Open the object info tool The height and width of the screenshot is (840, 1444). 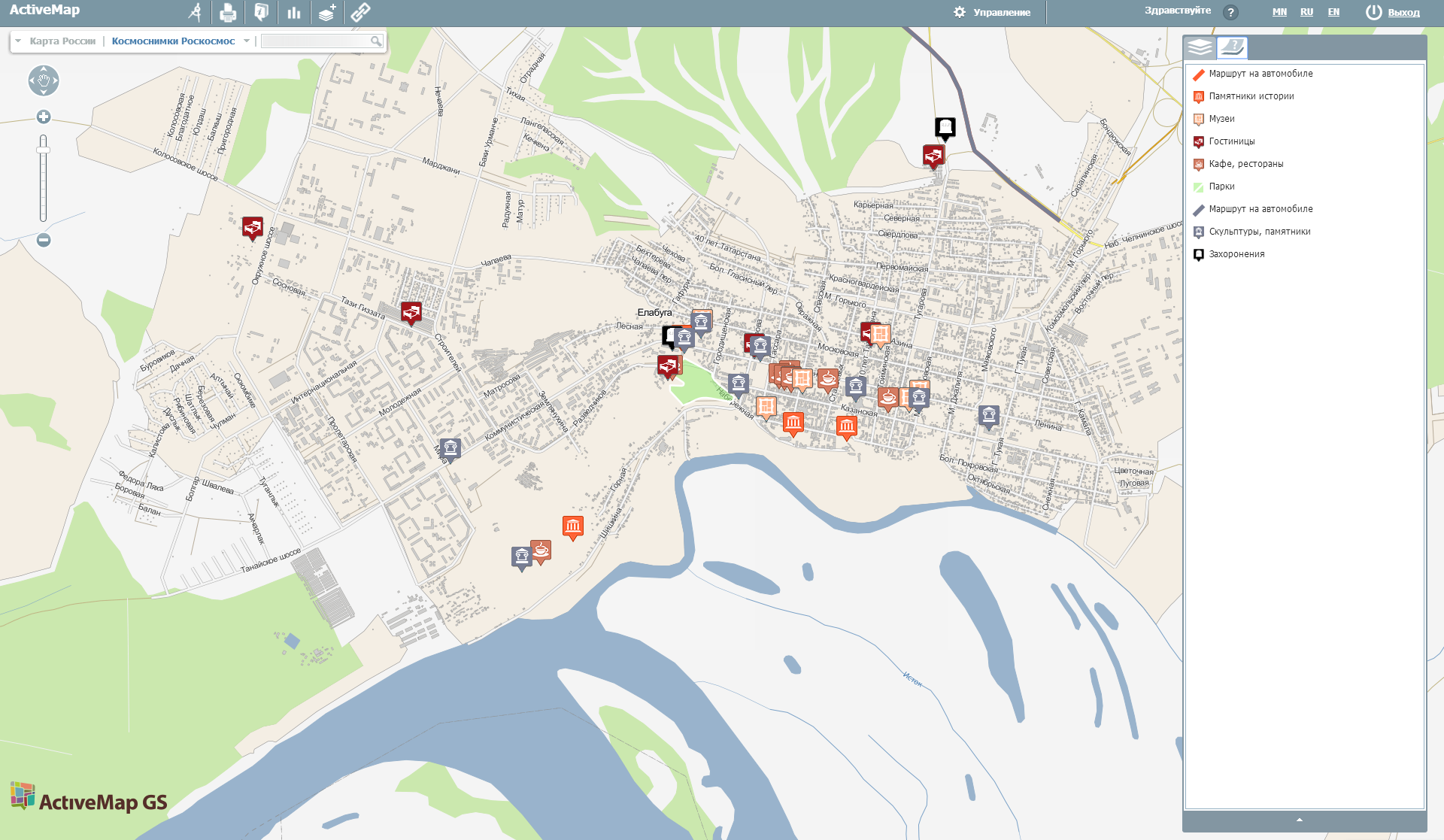(261, 12)
